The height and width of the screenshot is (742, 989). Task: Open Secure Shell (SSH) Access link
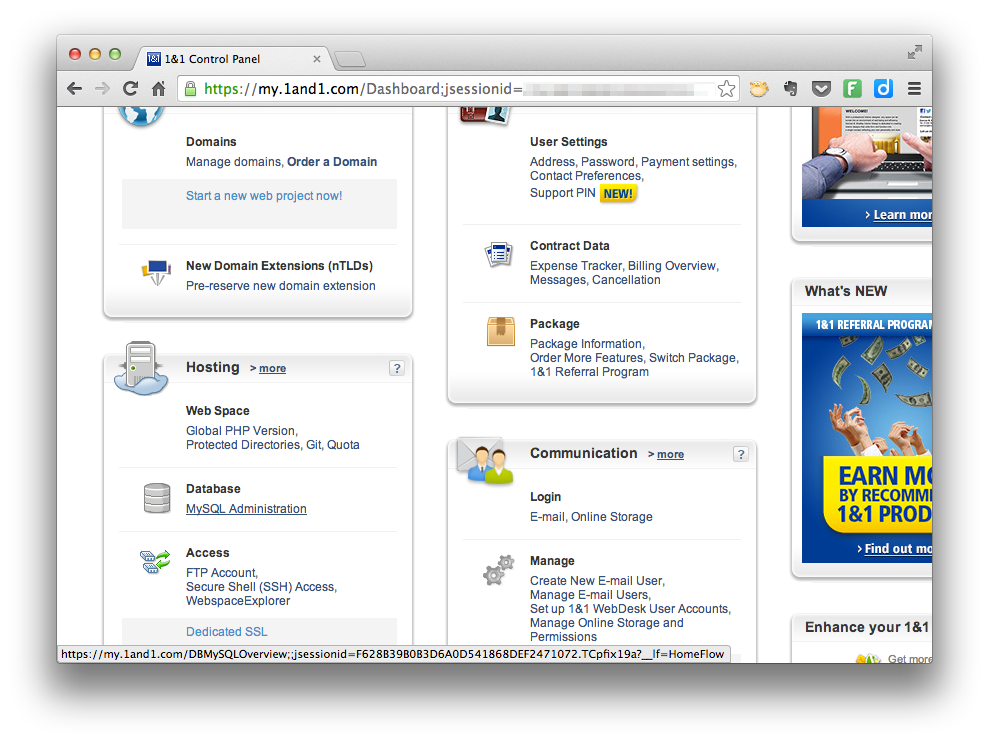point(260,587)
